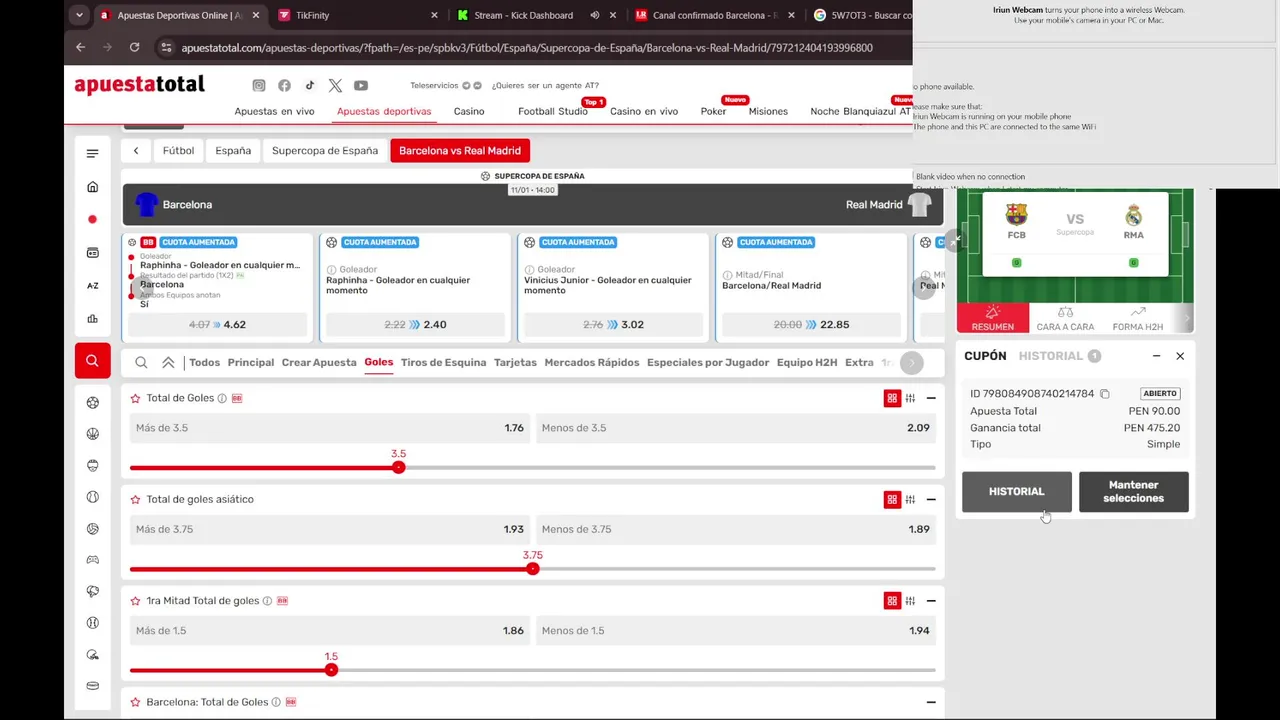Viewport: 1280px width, 720px height.
Task: Bet on Menos de 3.5 at 2.09
Action: pyautogui.click(x=736, y=428)
